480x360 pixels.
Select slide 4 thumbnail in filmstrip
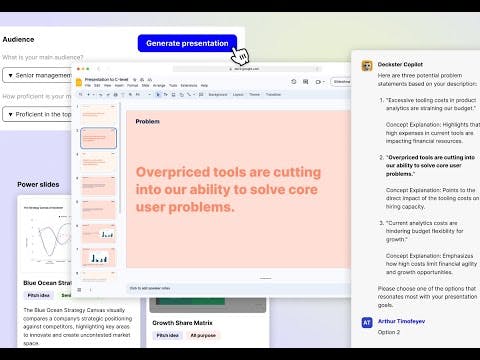[x=99, y=186]
